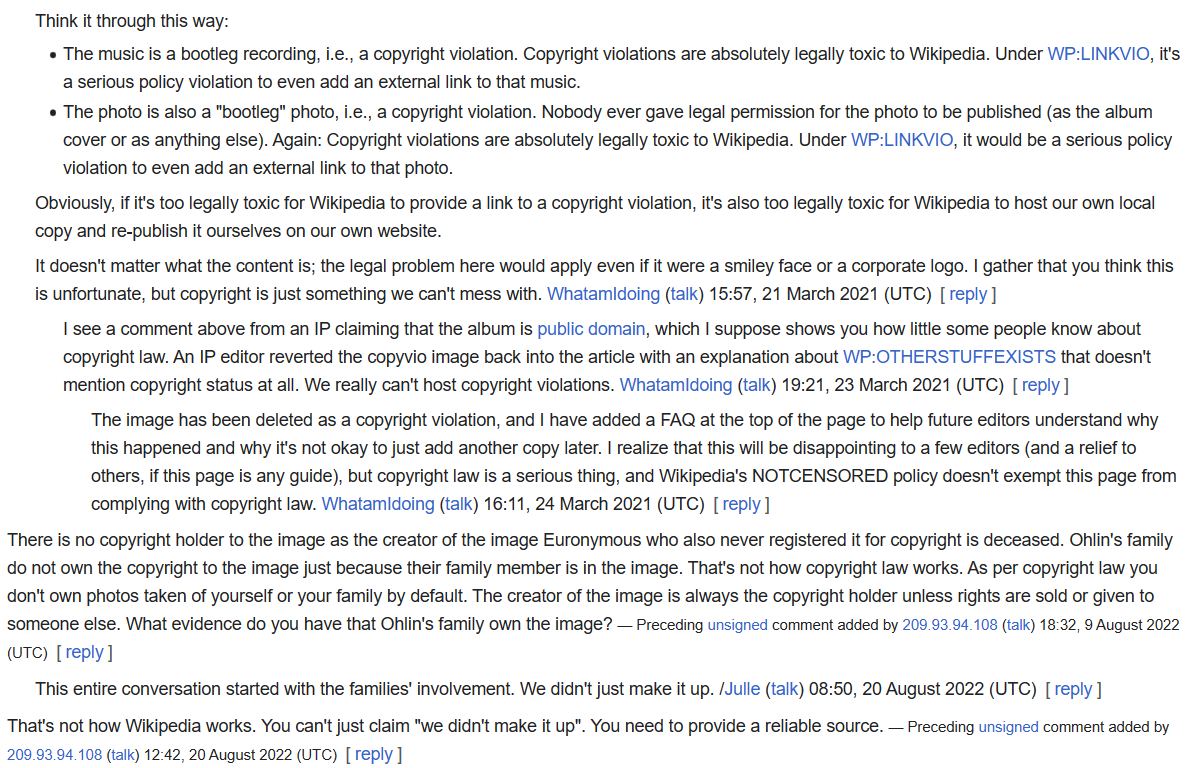Open WhatamIdoing's user link in the 19:21 comment
This screenshot has height=768, width=1193.
tap(676, 385)
